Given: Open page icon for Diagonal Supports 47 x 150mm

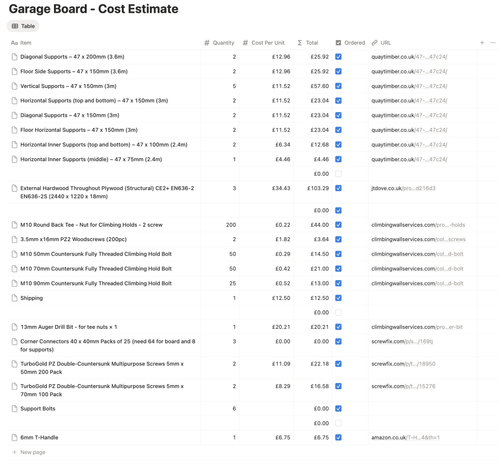Looking at the screenshot, I should click(x=14, y=115).
